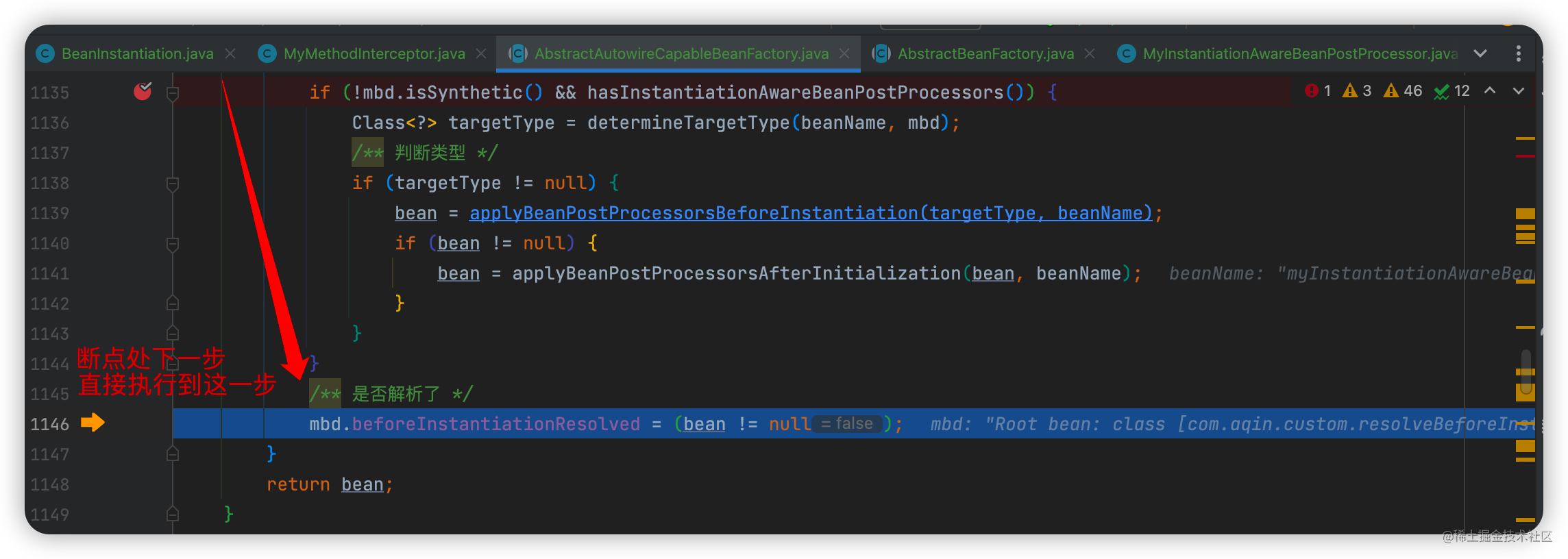Image resolution: width=1568 pixels, height=559 pixels.
Task: Select AbstractAutowireCapableBeanFactory.java tab
Action: 681,53
